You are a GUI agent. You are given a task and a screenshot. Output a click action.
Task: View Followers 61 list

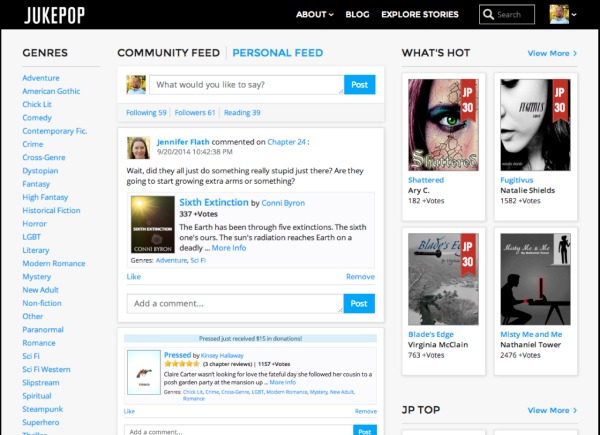195,112
